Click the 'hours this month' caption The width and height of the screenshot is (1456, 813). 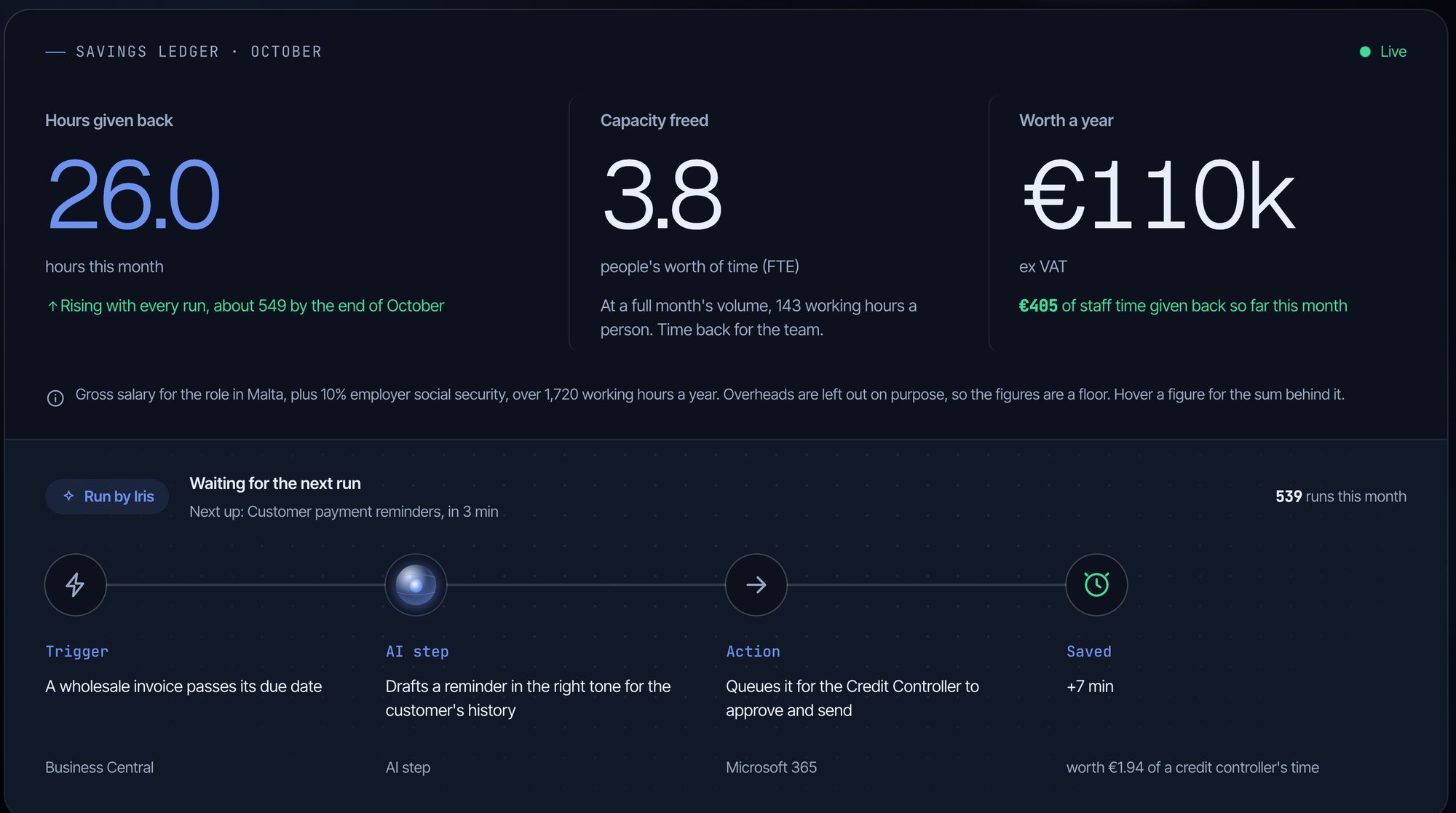coord(104,266)
